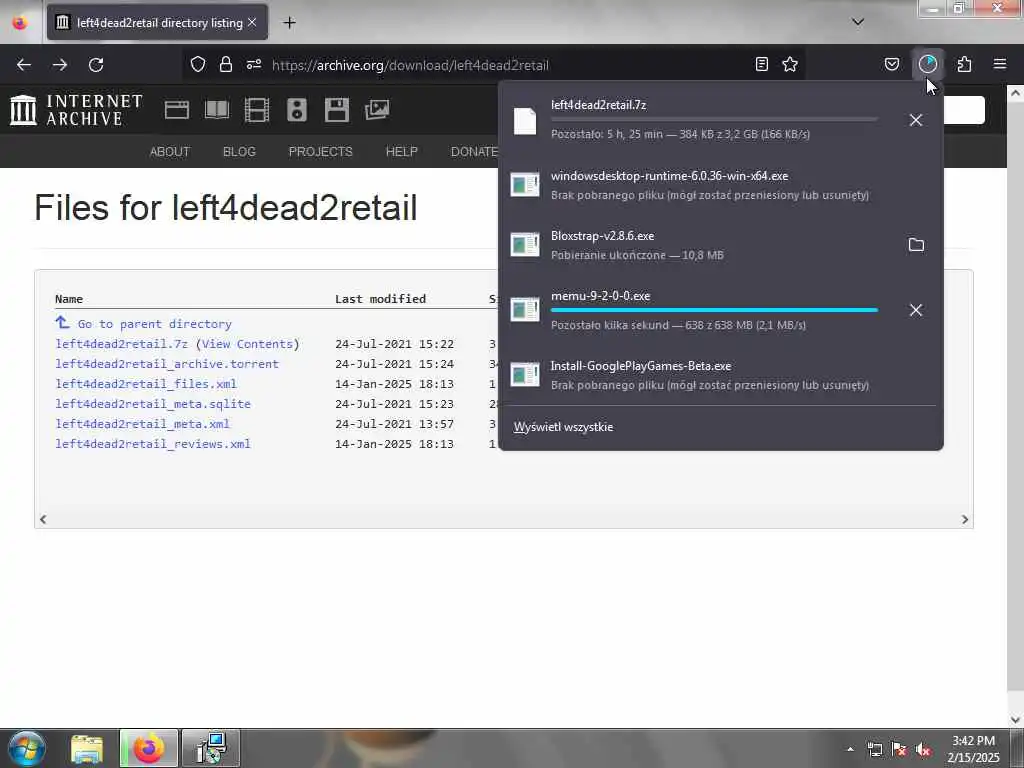
Task: Close the downloads panel via the downloads toolbar button
Action: pyautogui.click(x=928, y=64)
